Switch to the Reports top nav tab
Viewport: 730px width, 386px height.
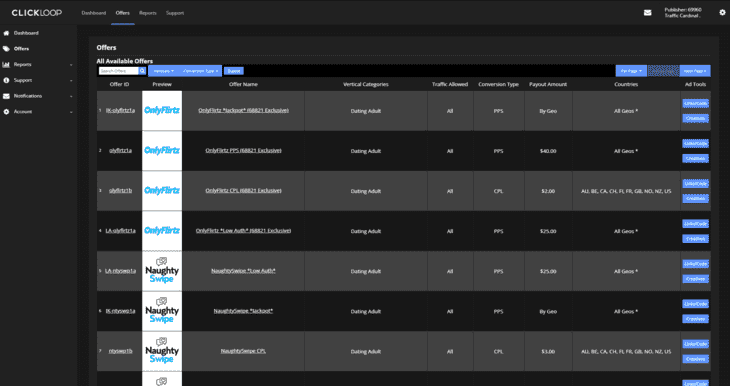point(148,13)
